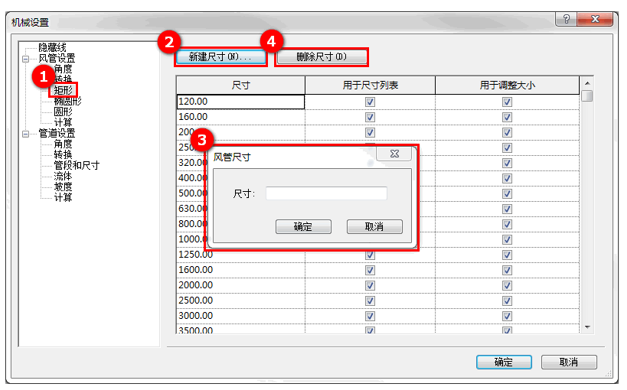Screen dimensions: 627x390
Task: Select 矩形 in the settings tree
Action: (63, 90)
